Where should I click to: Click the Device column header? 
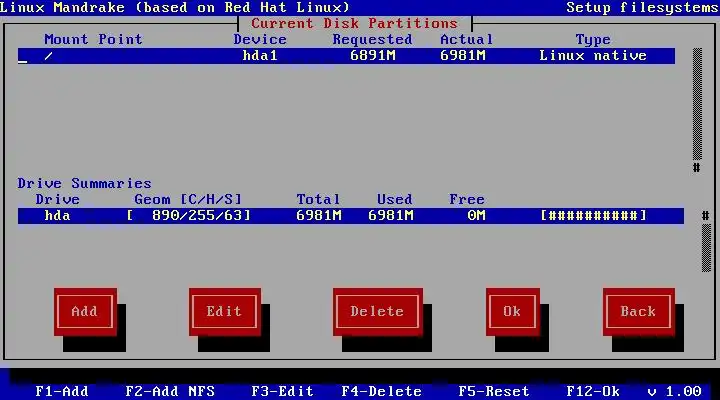[x=260, y=39]
